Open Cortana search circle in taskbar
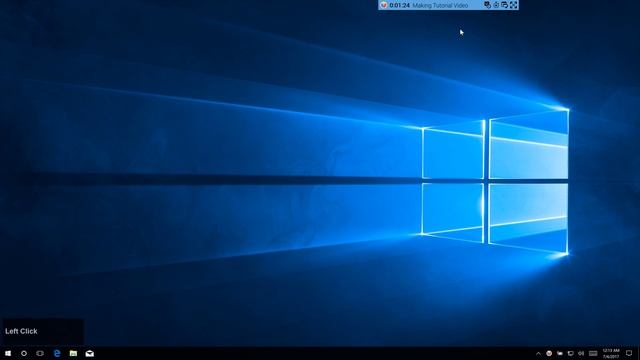Screen dimensions: 640x360 pos(24,353)
